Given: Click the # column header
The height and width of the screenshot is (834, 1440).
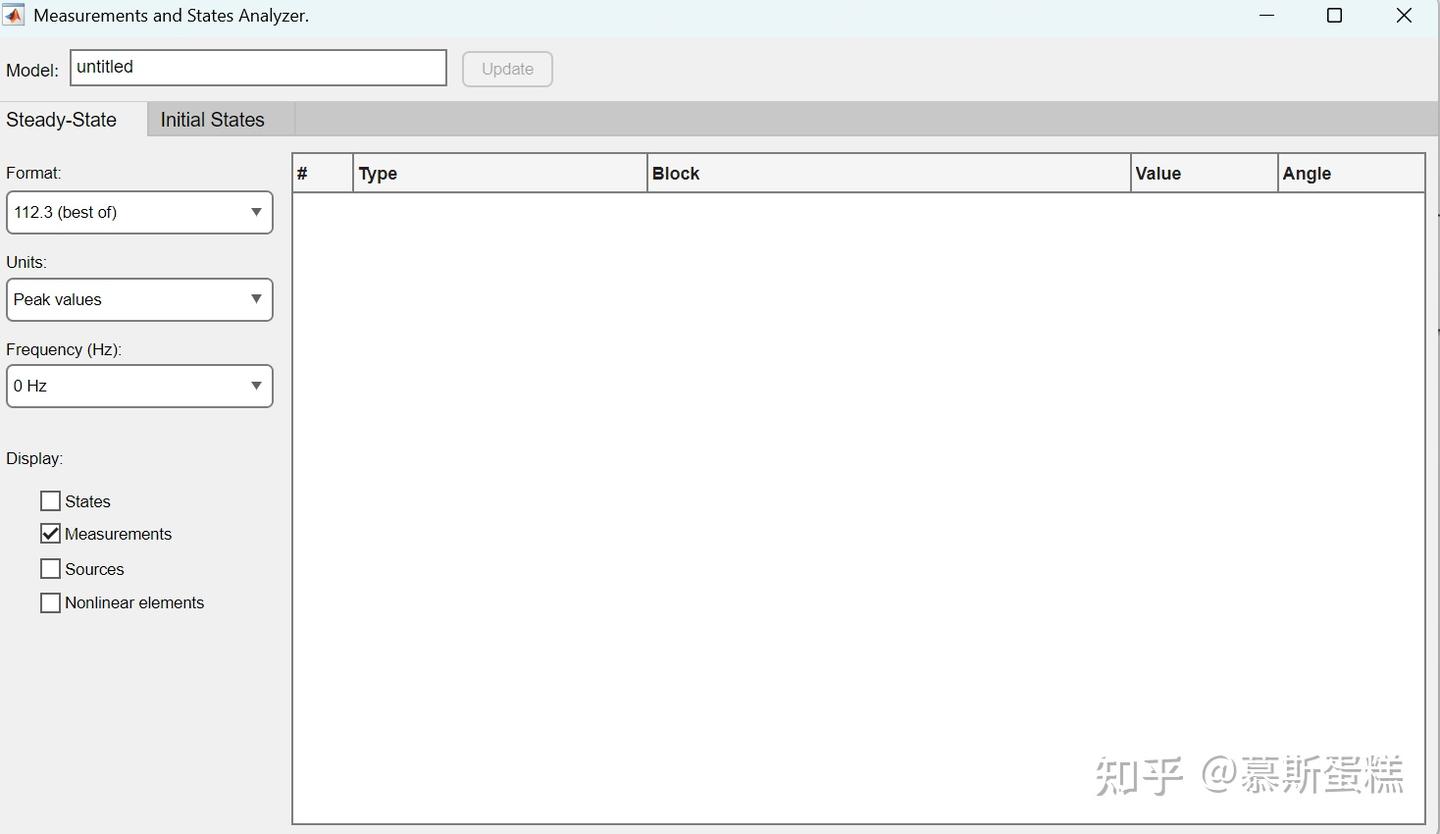Looking at the screenshot, I should pos(323,173).
